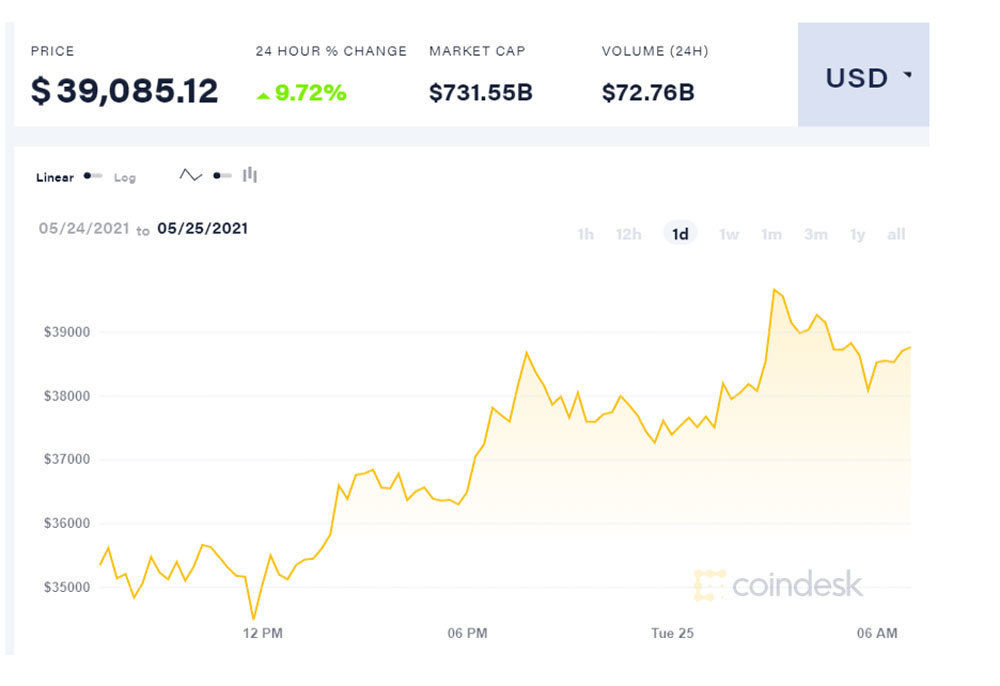Image resolution: width=1000 pixels, height=686 pixels.
Task: Select the candlestick bars chart icon
Action: (250, 176)
